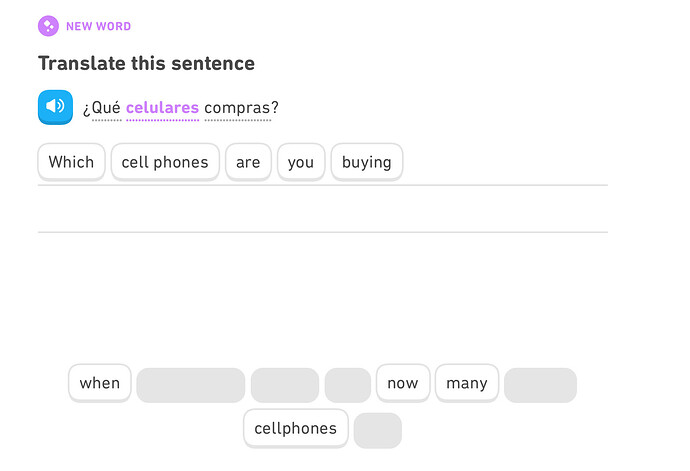The image size is (690, 471).
Task: Show hint for the word "compras?"
Action: [x=241, y=108]
